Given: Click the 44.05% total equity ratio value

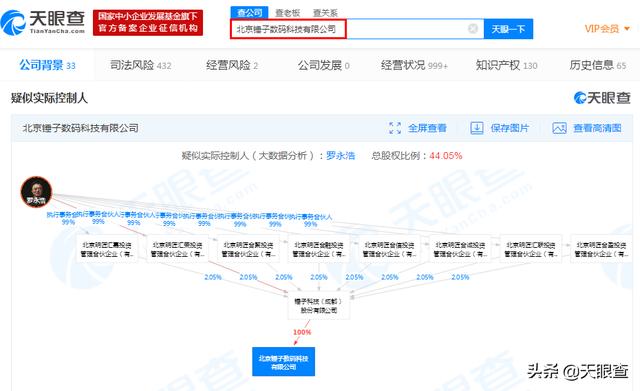Looking at the screenshot, I should point(445,156).
